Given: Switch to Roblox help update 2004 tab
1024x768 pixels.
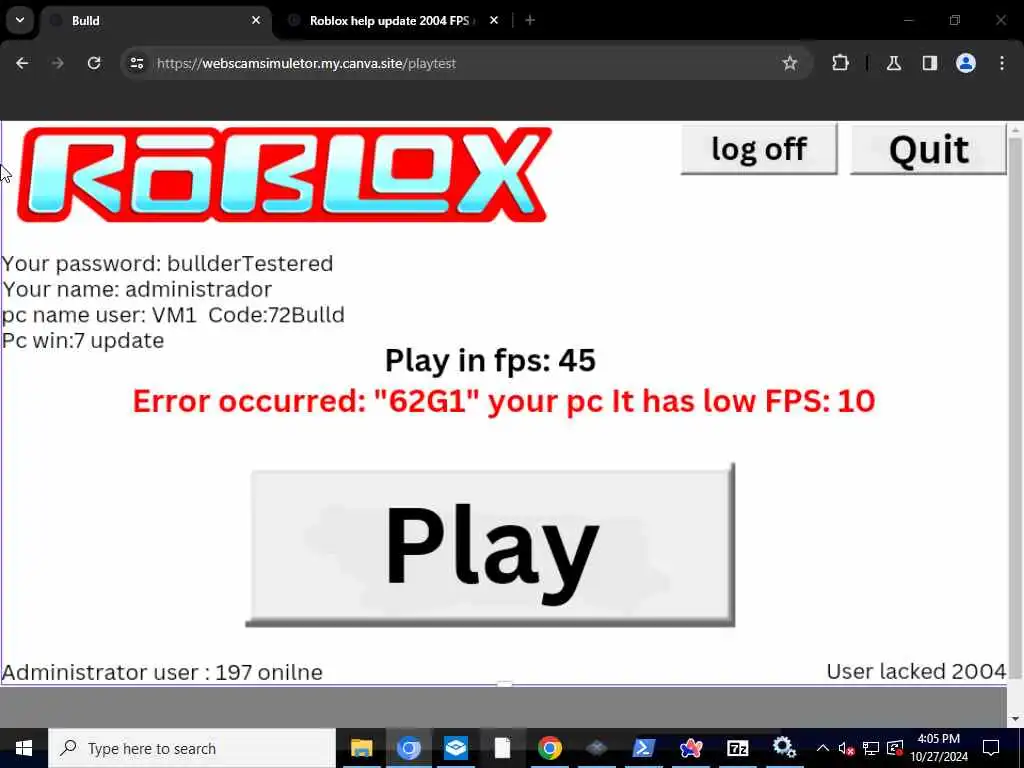Looking at the screenshot, I should point(393,21).
